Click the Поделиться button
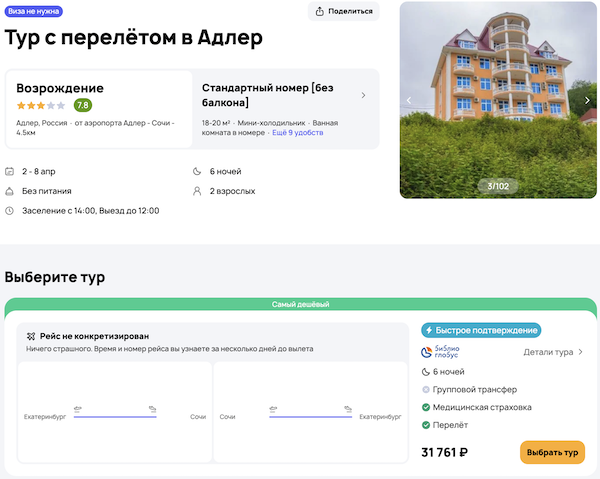600x479 pixels. coord(344,12)
